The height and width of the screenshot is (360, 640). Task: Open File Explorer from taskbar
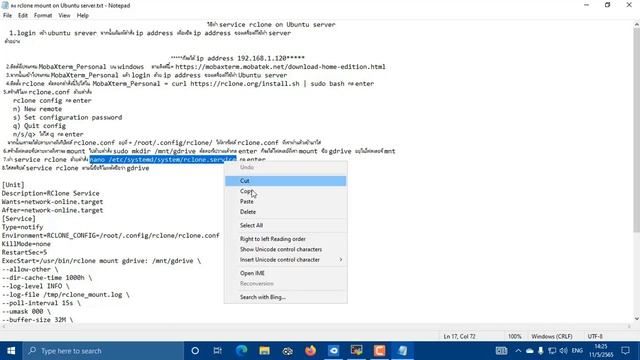click(x=264, y=351)
